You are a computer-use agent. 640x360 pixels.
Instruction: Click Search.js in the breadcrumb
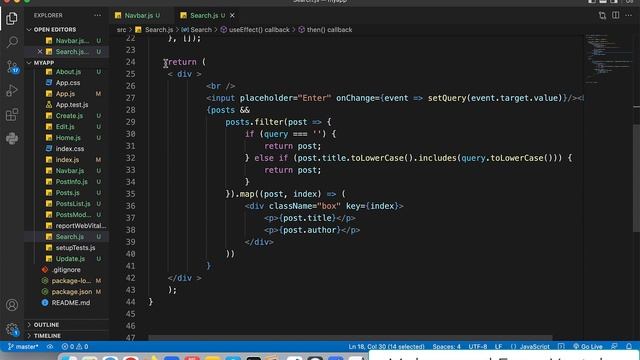[154, 30]
